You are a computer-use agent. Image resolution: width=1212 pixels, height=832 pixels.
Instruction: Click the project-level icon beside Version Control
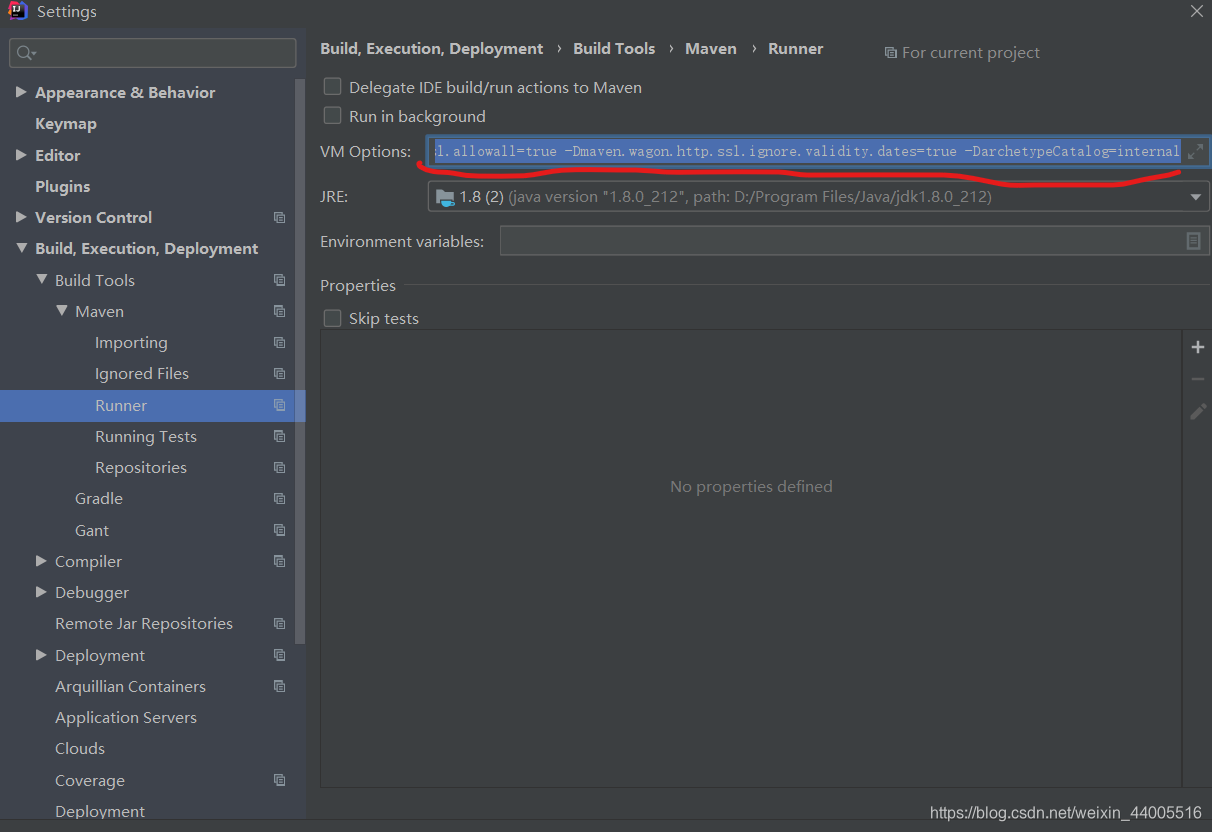[x=279, y=217]
